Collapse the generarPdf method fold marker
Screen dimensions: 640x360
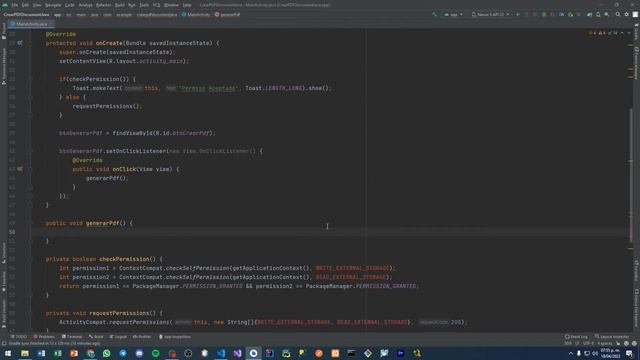[x=30, y=223]
